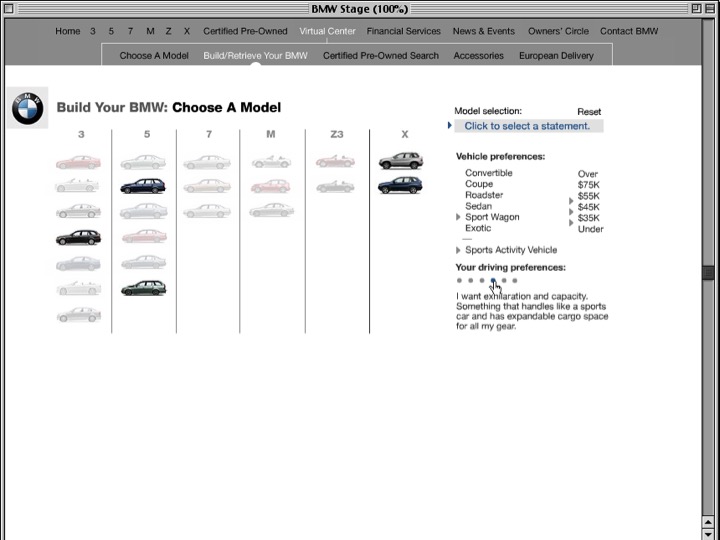Image resolution: width=720 pixels, height=540 pixels.
Task: Select the dark blue X5 SUV
Action: click(x=400, y=186)
